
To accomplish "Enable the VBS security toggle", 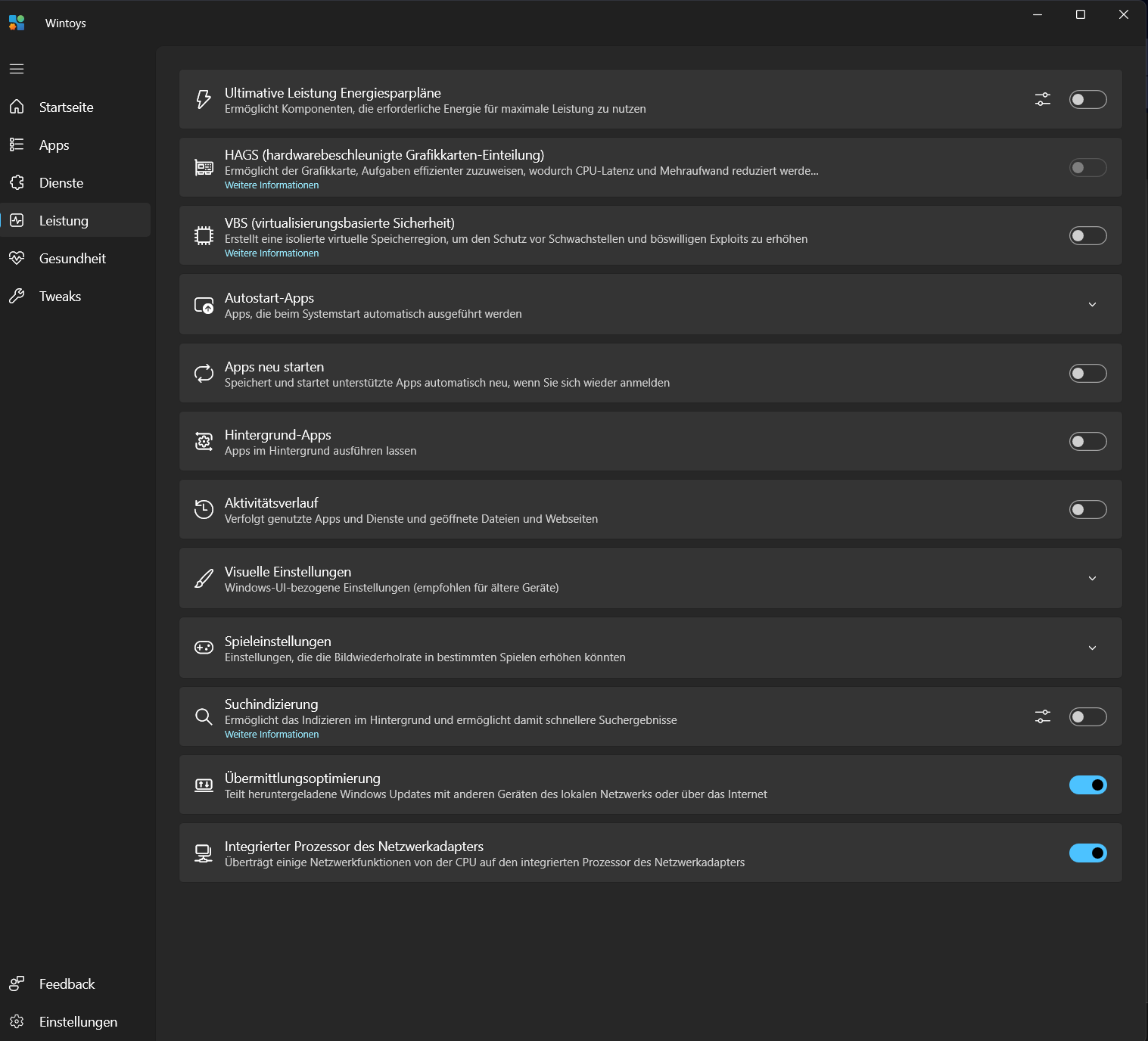I will point(1087,235).
